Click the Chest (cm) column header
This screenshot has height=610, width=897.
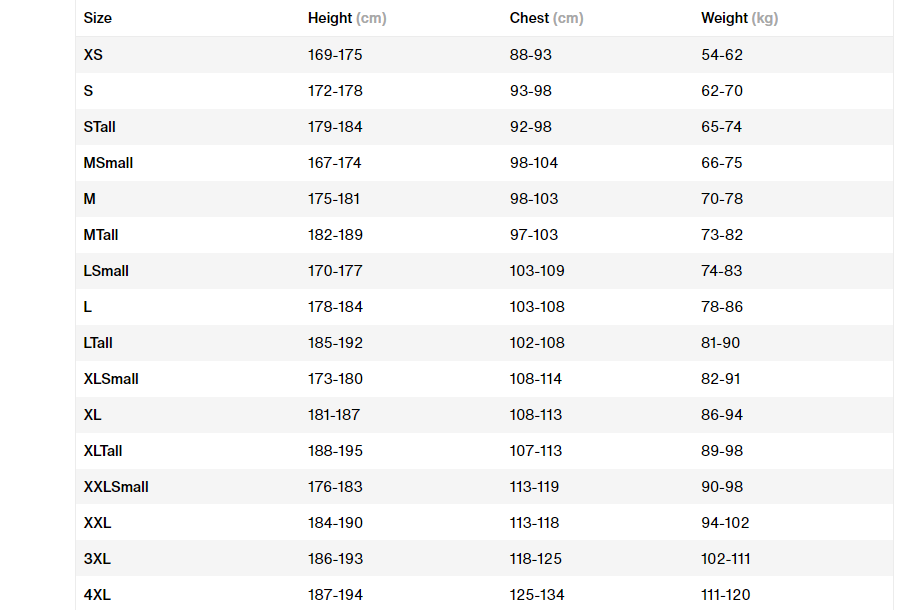546,18
